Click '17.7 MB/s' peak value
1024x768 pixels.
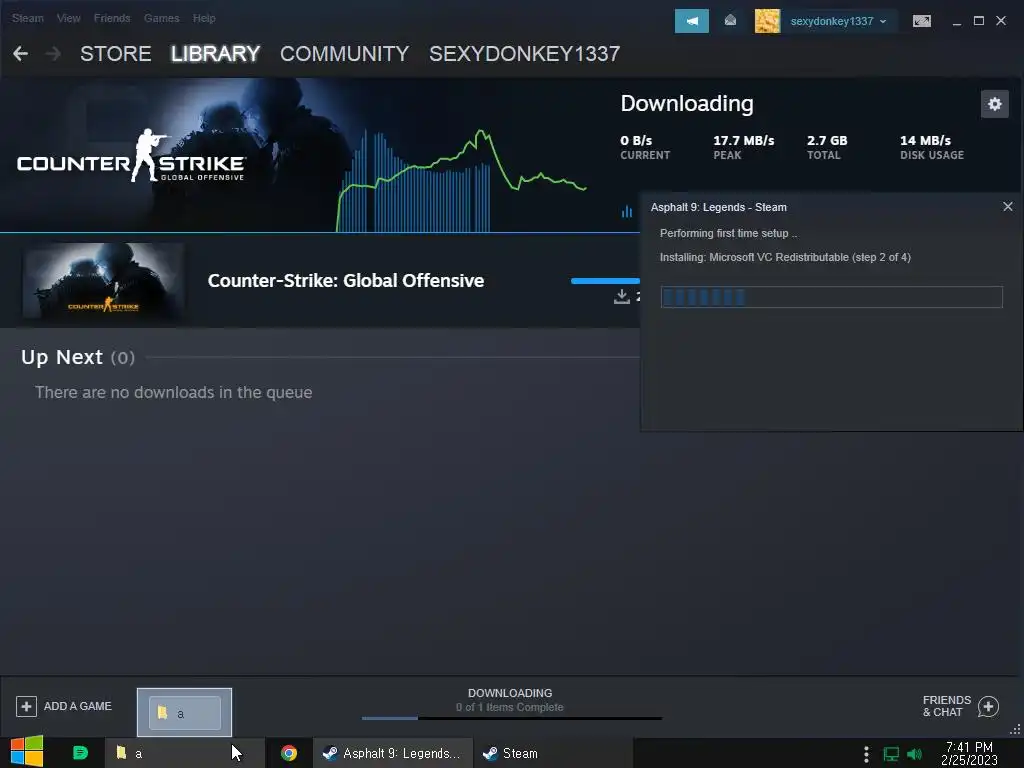pyautogui.click(x=743, y=140)
